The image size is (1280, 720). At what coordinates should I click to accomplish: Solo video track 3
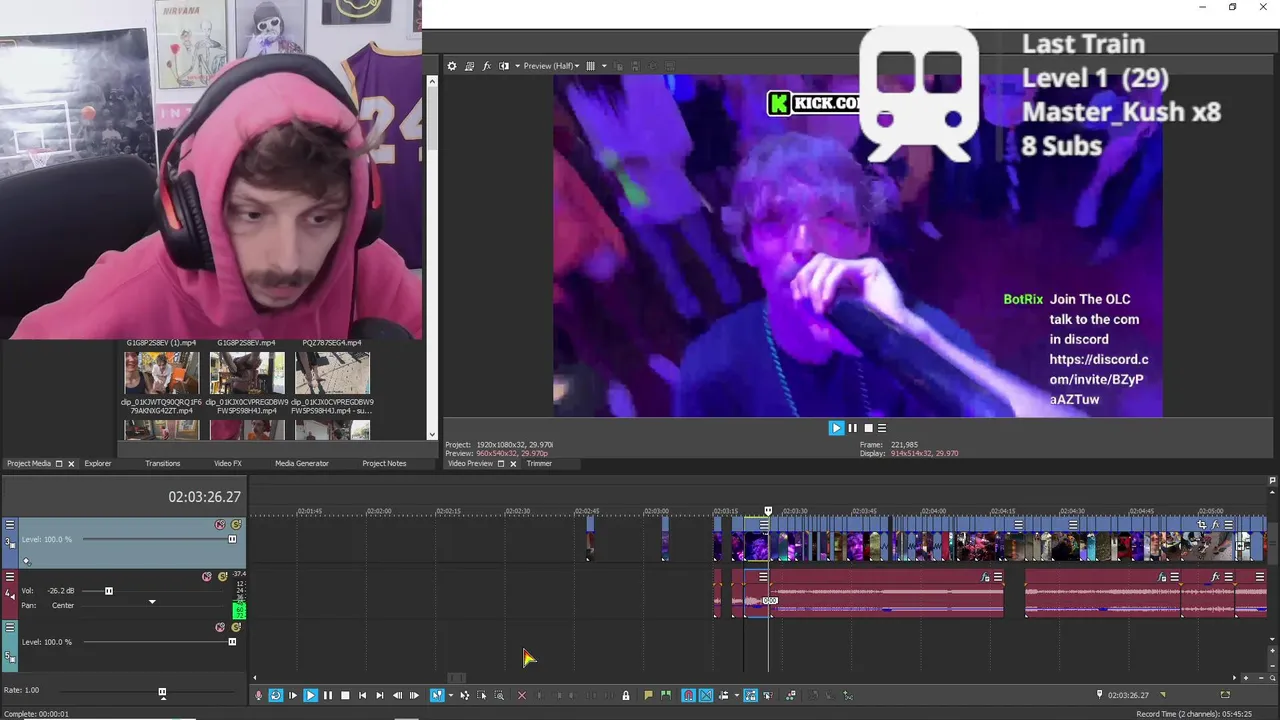pyautogui.click(x=236, y=525)
